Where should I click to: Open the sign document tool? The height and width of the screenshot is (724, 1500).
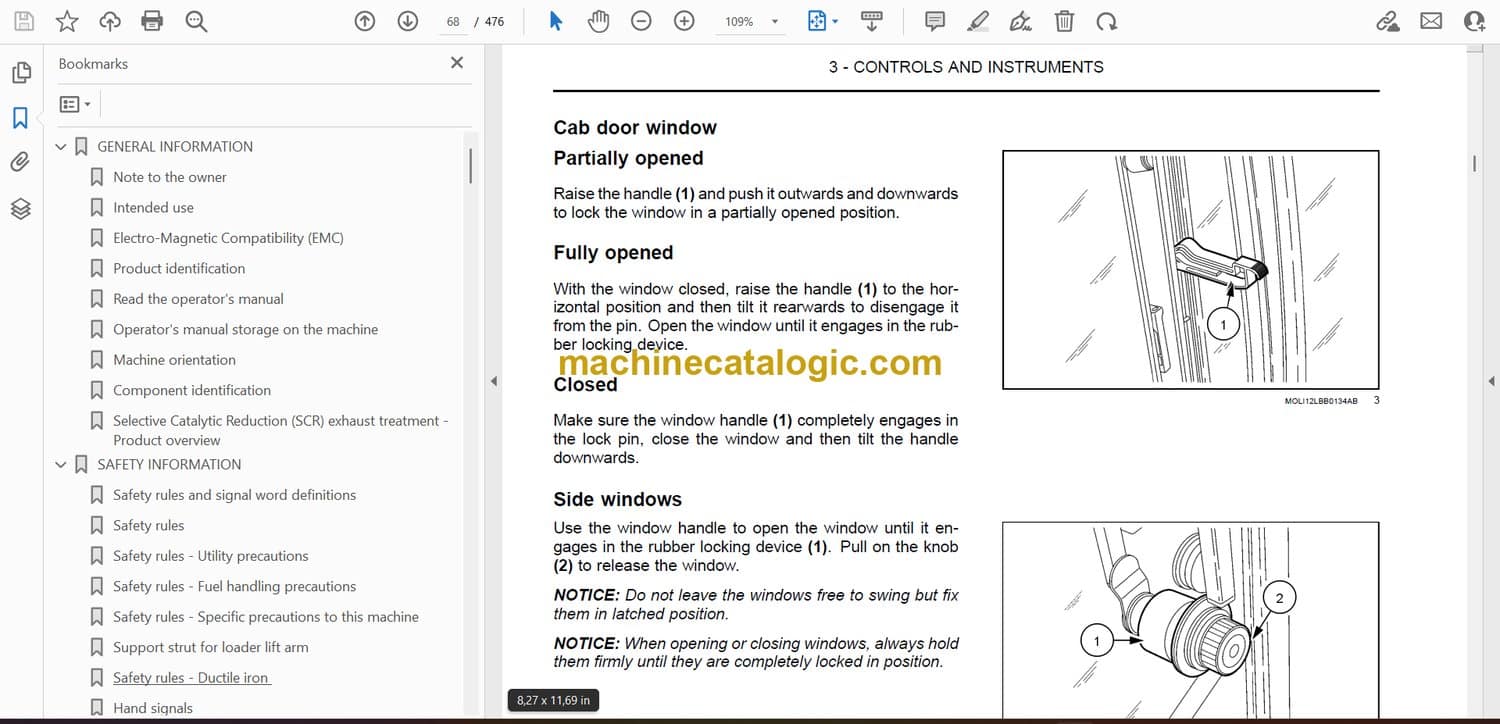[x=1021, y=21]
